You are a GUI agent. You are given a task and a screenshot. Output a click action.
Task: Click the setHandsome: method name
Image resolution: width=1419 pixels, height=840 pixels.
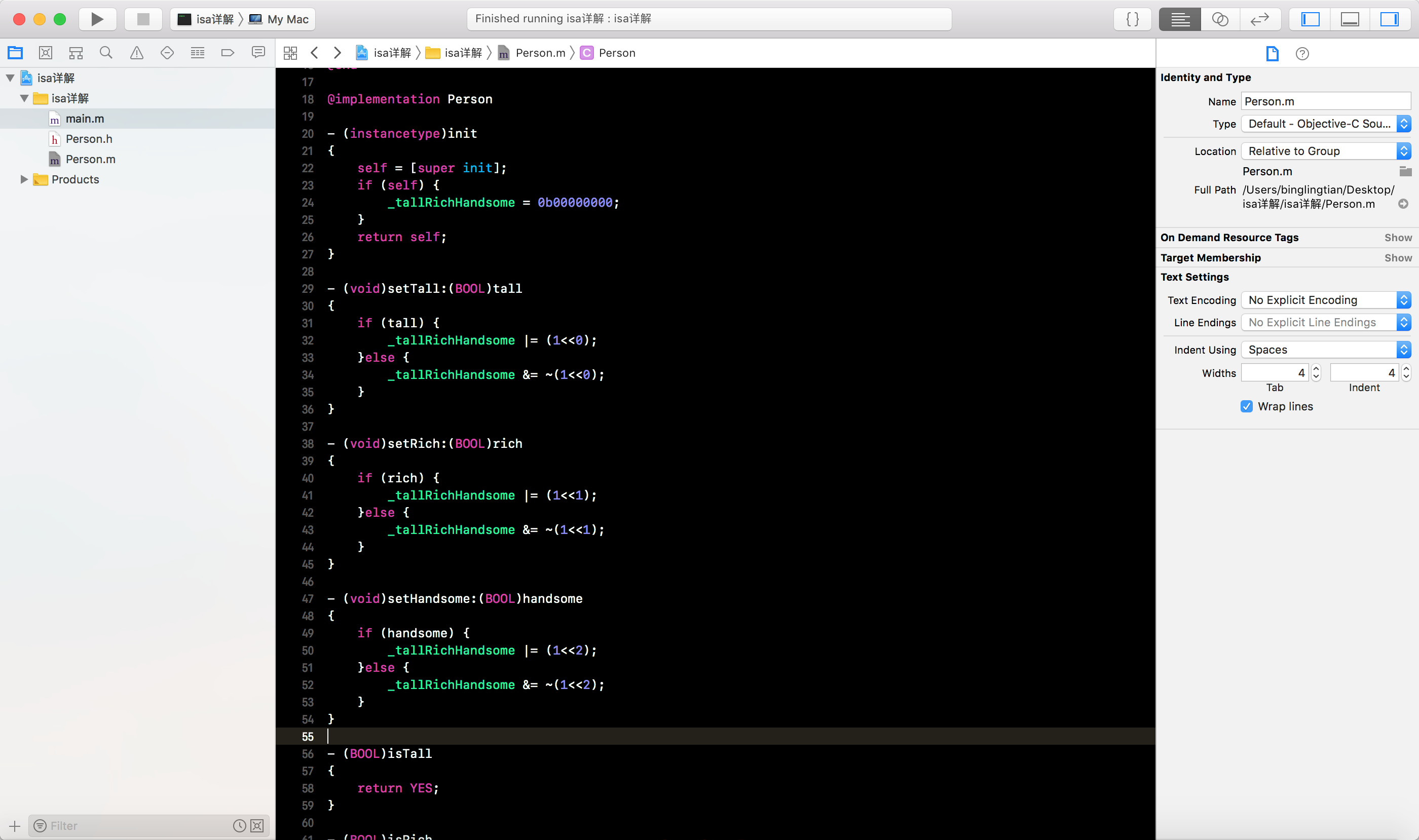click(433, 599)
